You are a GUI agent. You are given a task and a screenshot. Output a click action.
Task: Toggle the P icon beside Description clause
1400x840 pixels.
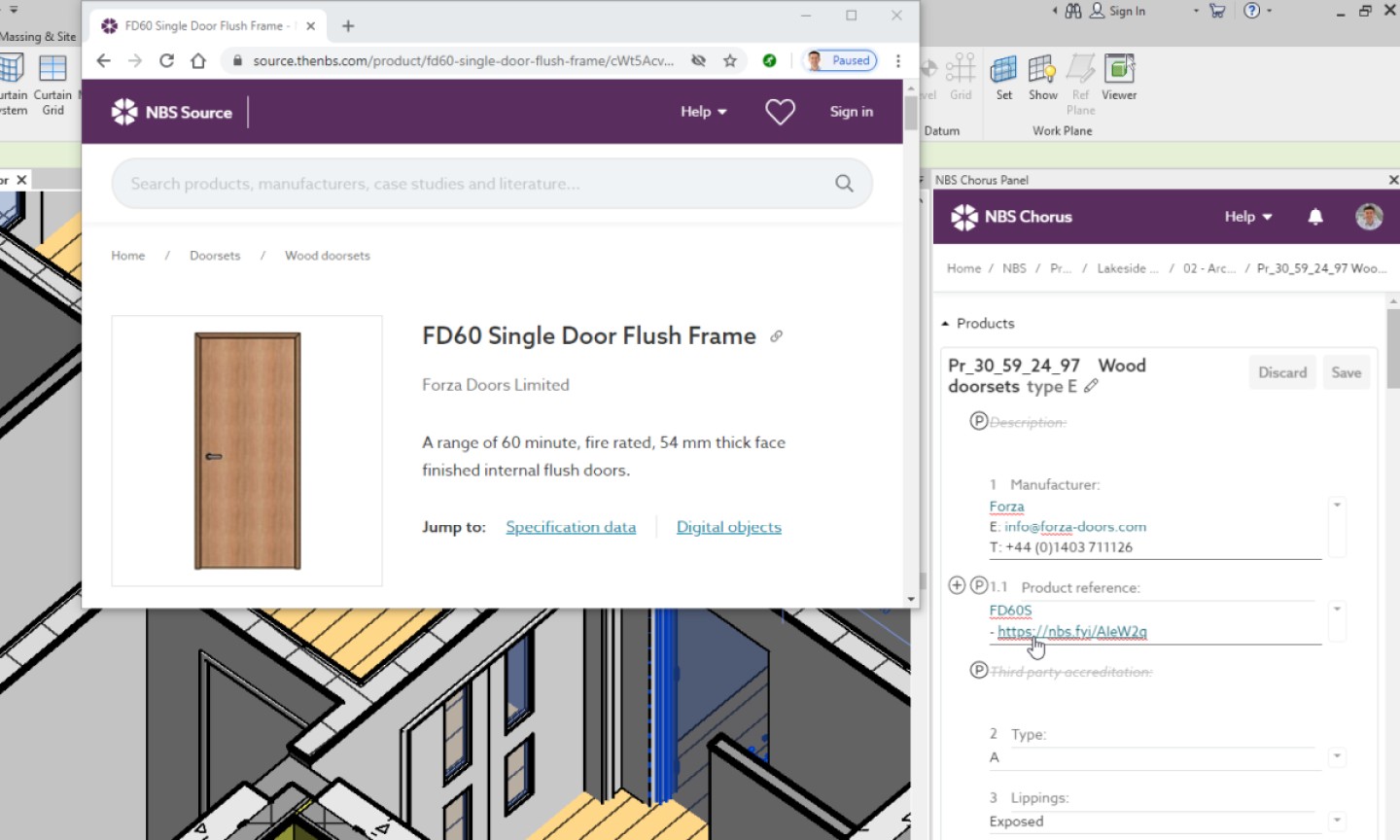point(979,421)
